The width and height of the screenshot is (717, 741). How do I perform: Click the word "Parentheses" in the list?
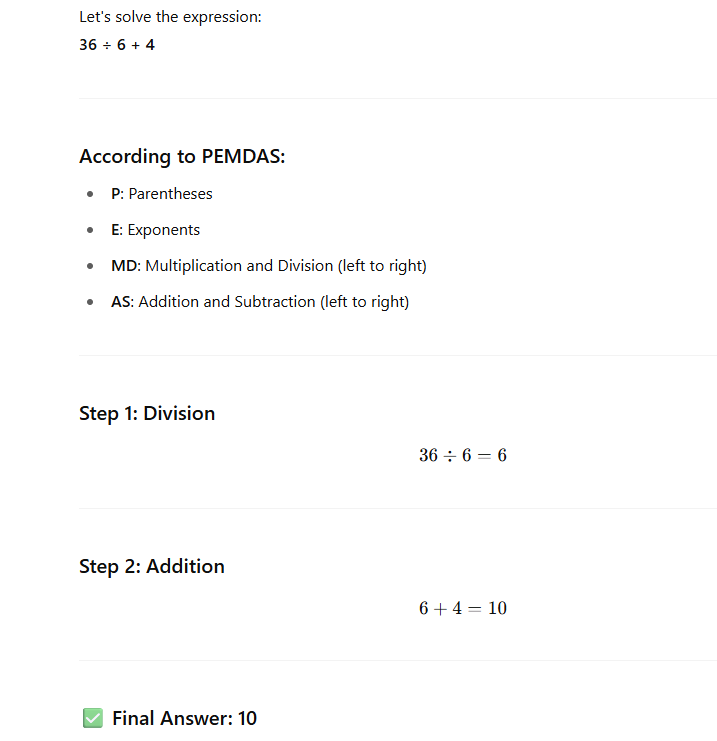pyautogui.click(x=170, y=194)
